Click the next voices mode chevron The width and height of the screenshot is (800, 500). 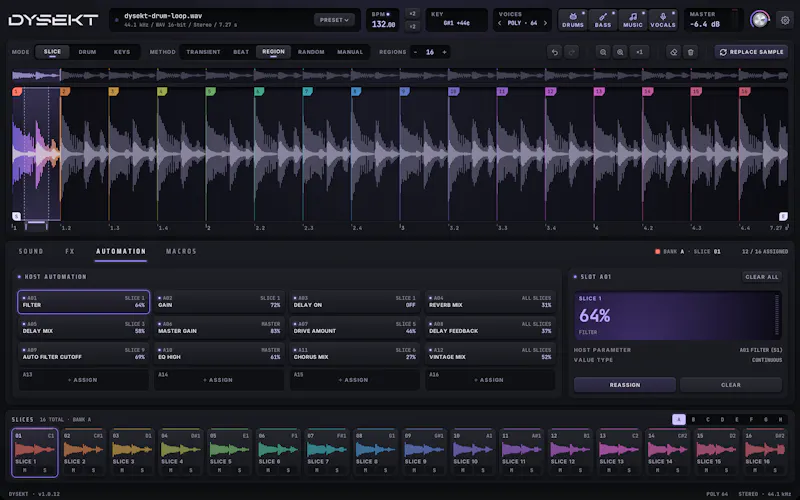pos(545,23)
